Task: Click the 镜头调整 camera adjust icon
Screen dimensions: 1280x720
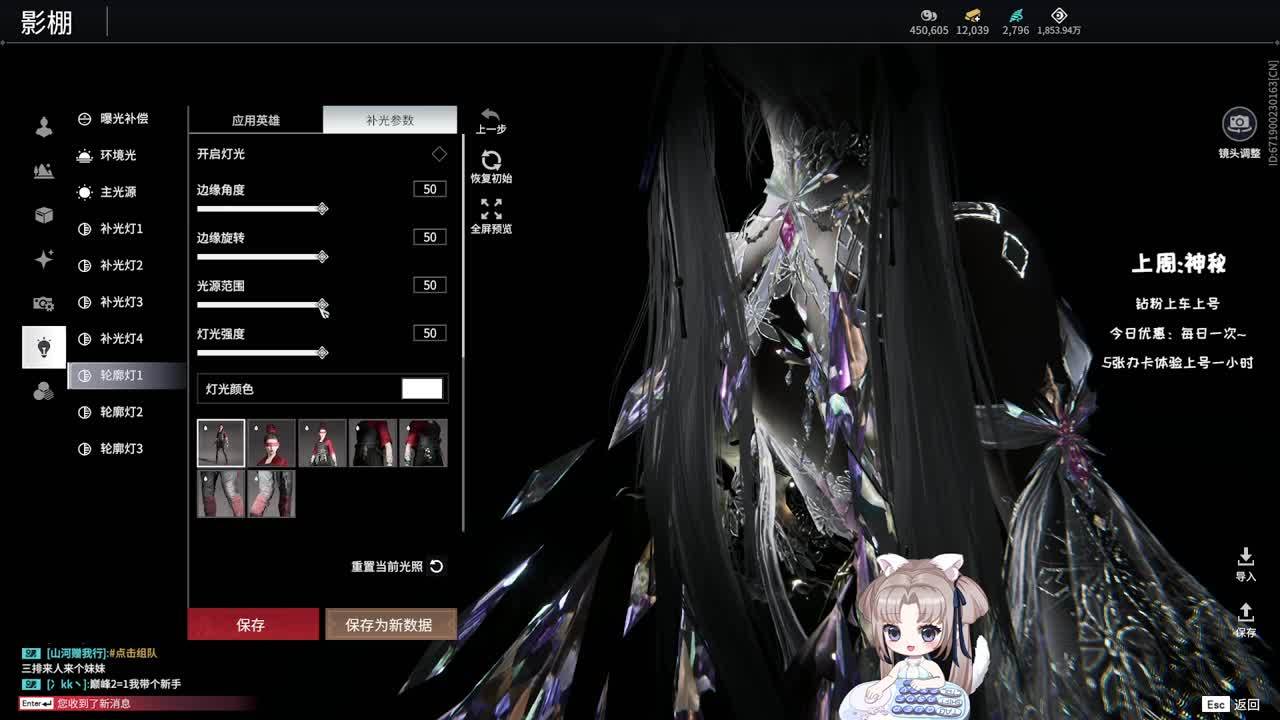Action: coord(1239,124)
